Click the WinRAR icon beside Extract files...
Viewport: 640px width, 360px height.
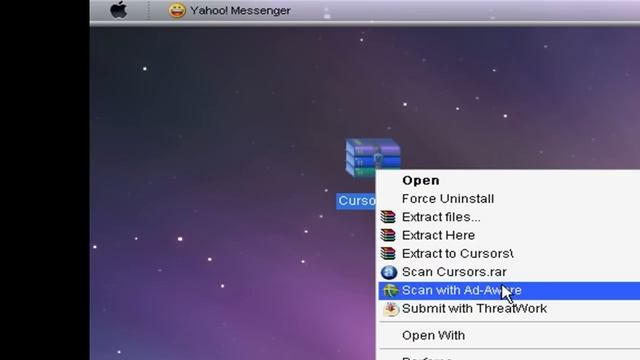(388, 217)
